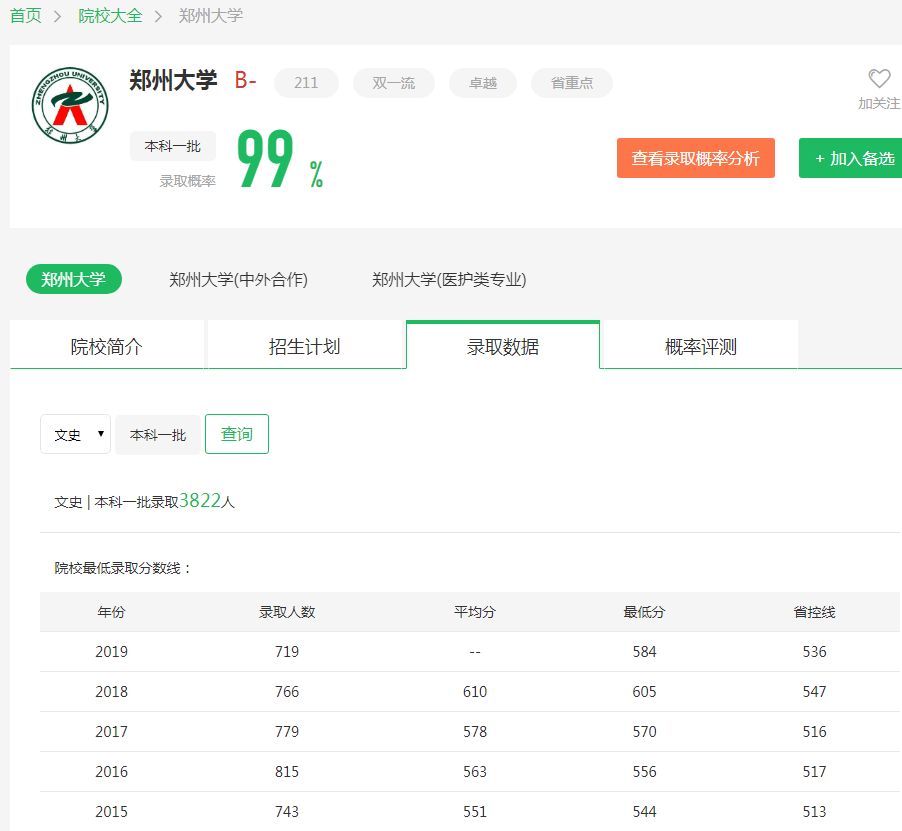This screenshot has width=902, height=831.
Task: Click the 平均分 column header
Action: point(475,612)
